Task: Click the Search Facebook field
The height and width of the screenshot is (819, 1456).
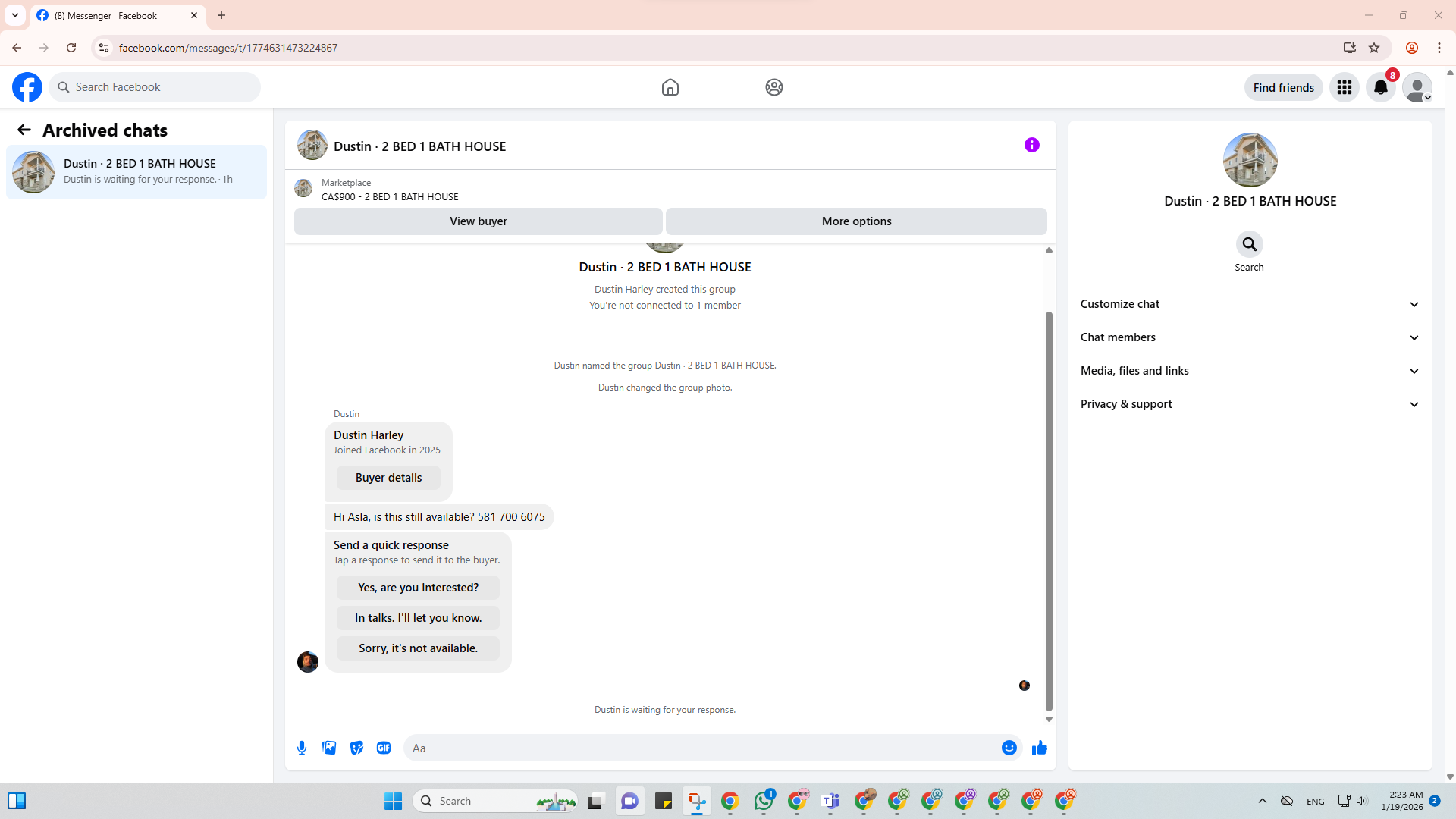Action: coord(155,87)
